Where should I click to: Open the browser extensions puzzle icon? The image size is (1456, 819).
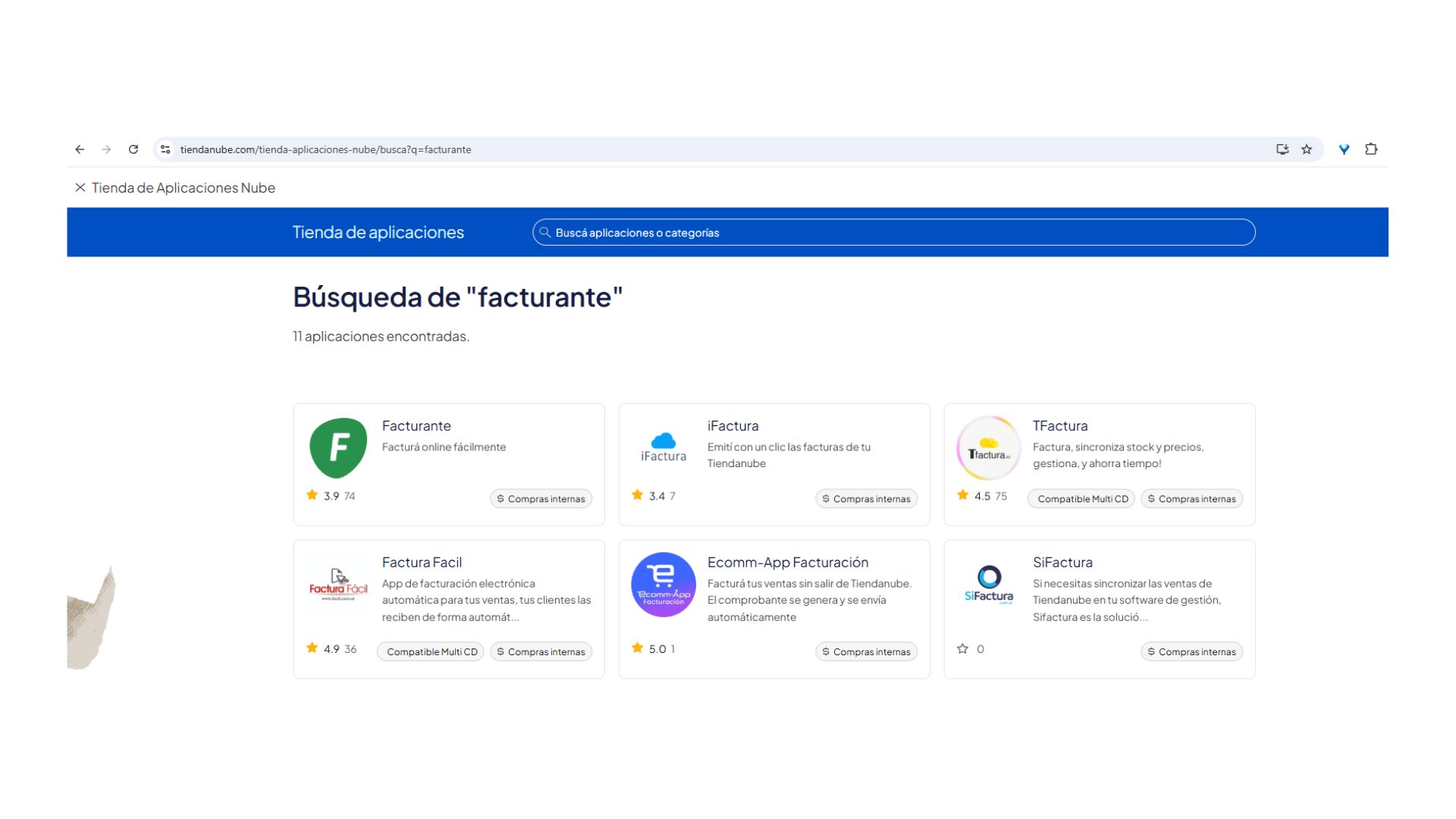[x=1371, y=149]
